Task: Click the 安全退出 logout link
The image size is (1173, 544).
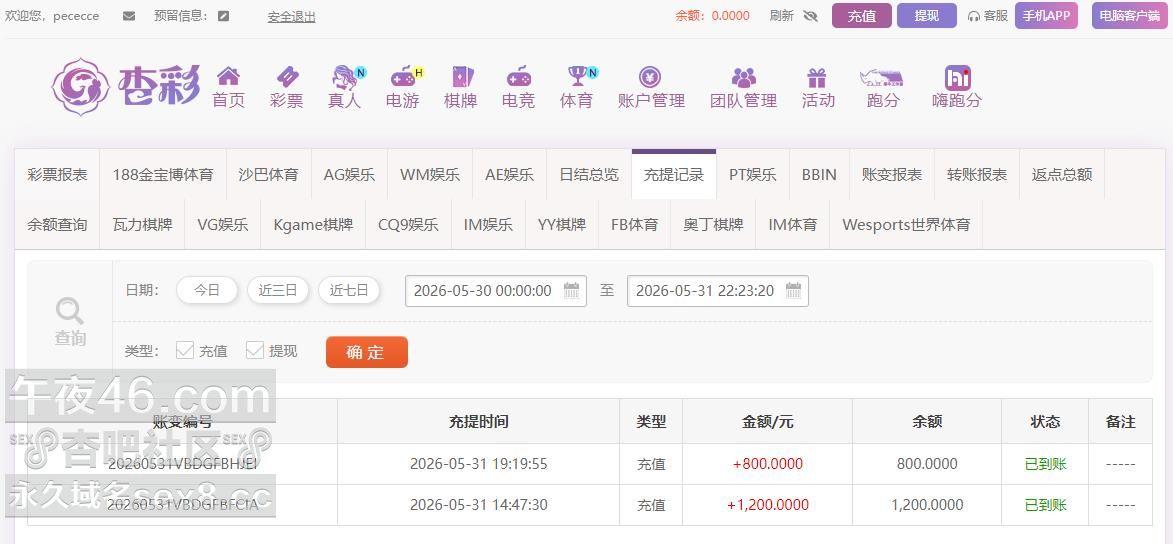Action: 292,16
